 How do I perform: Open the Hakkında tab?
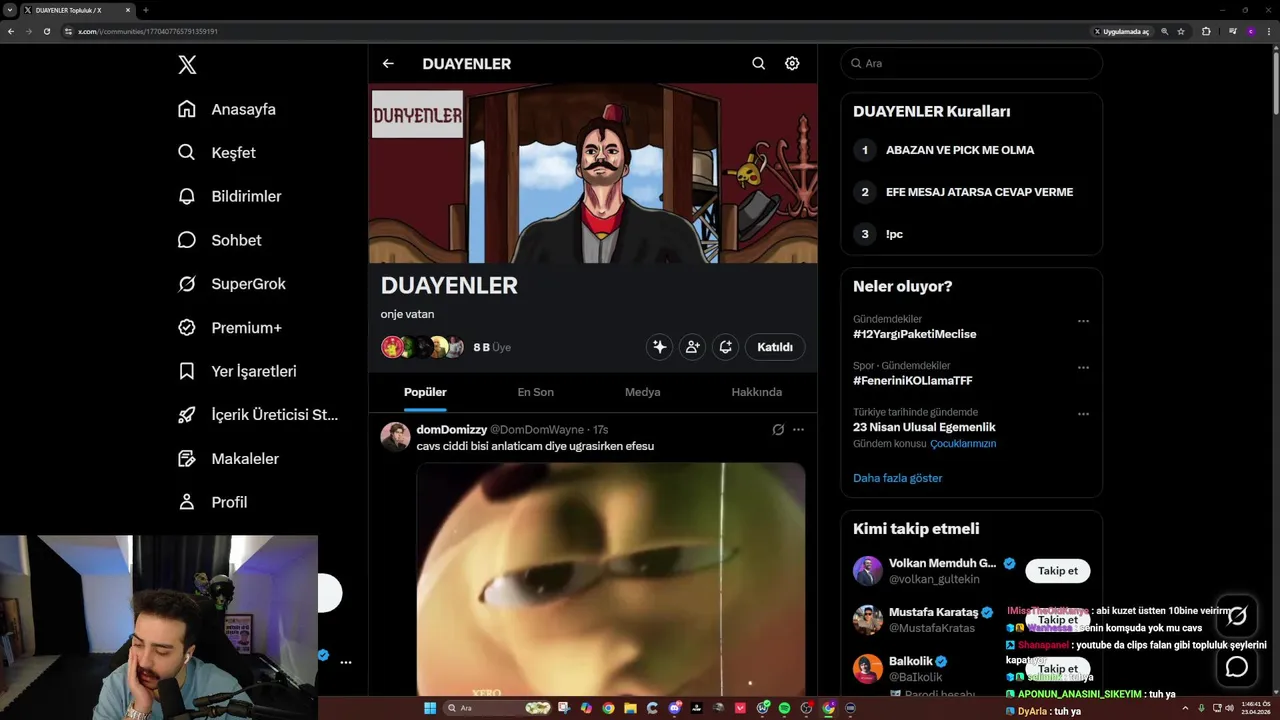757,392
